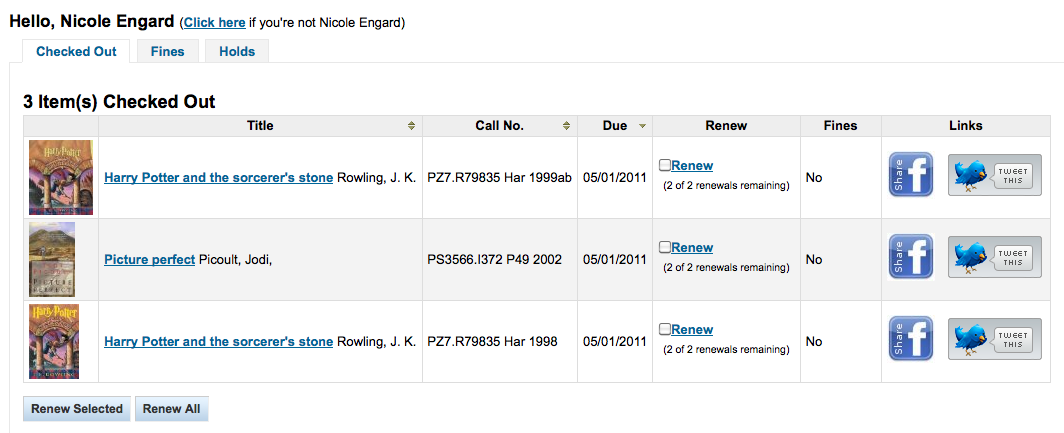
Task: Toggle Due column sort arrow
Action: (642, 126)
